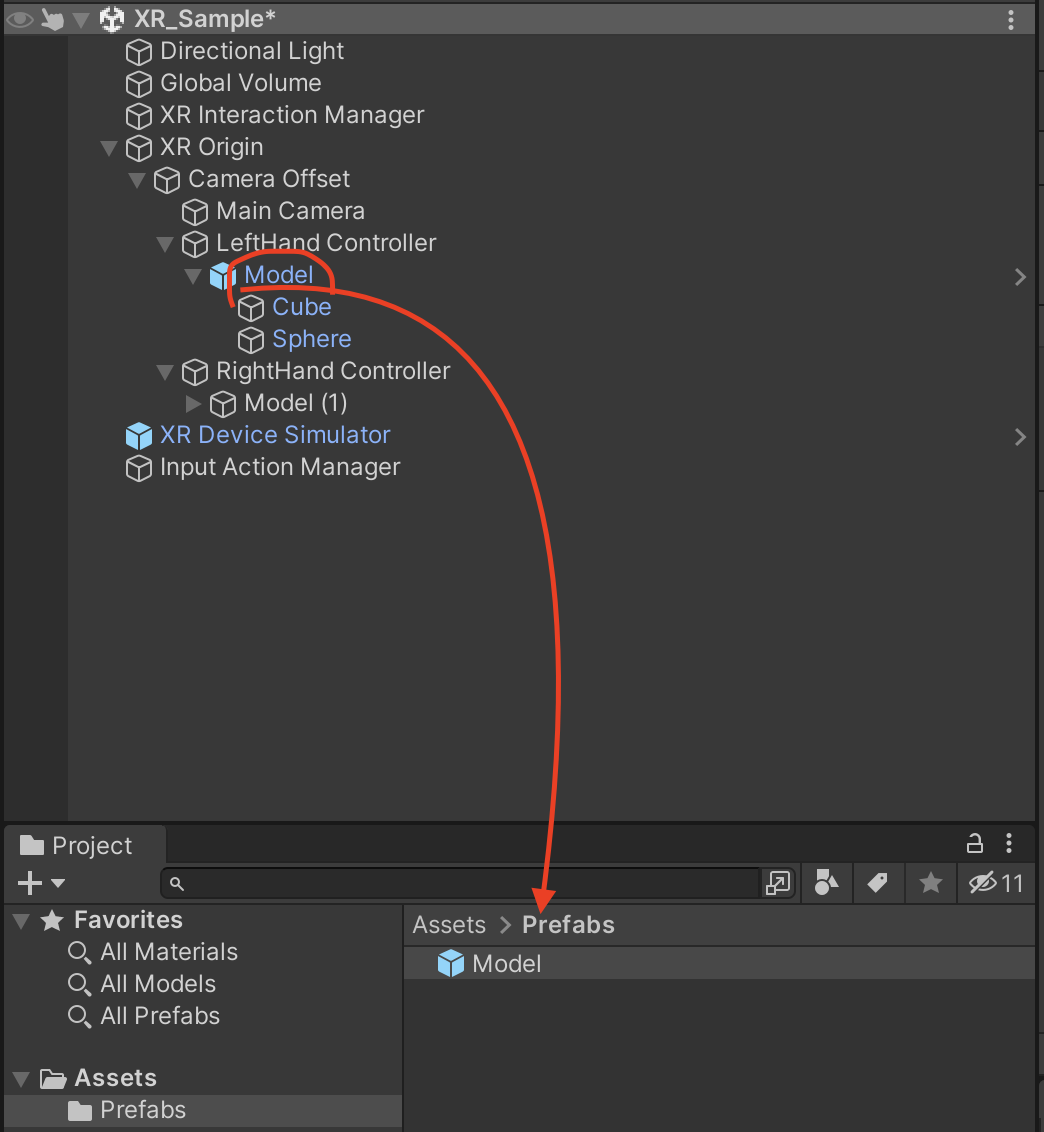Focus the Project search field
This screenshot has width=1044, height=1132.
[x=462, y=883]
